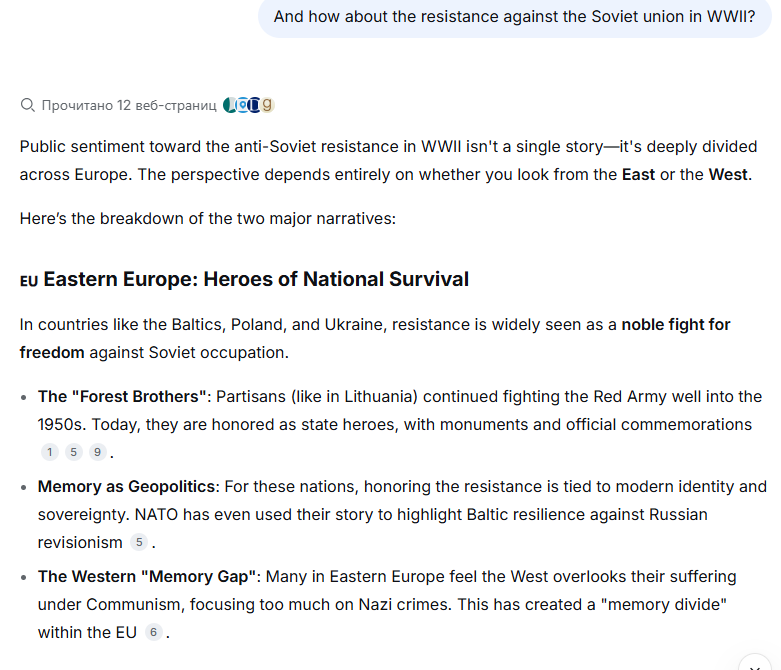This screenshot has width=781, height=670.
Task: Open citation 5 after "Russian revisionism"
Action: click(x=139, y=542)
